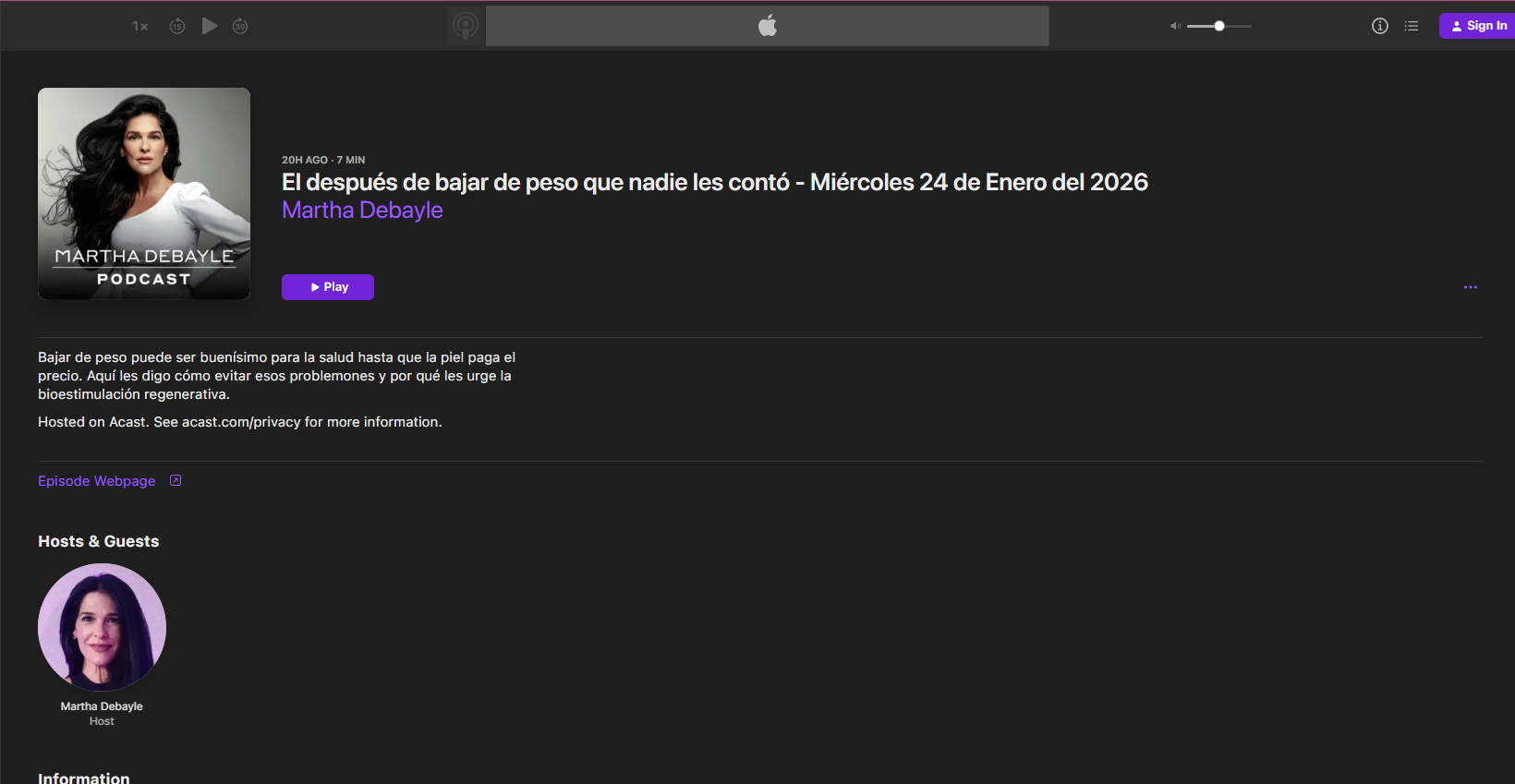1515x784 pixels.
Task: Open the episode info icon
Action: click(1380, 26)
